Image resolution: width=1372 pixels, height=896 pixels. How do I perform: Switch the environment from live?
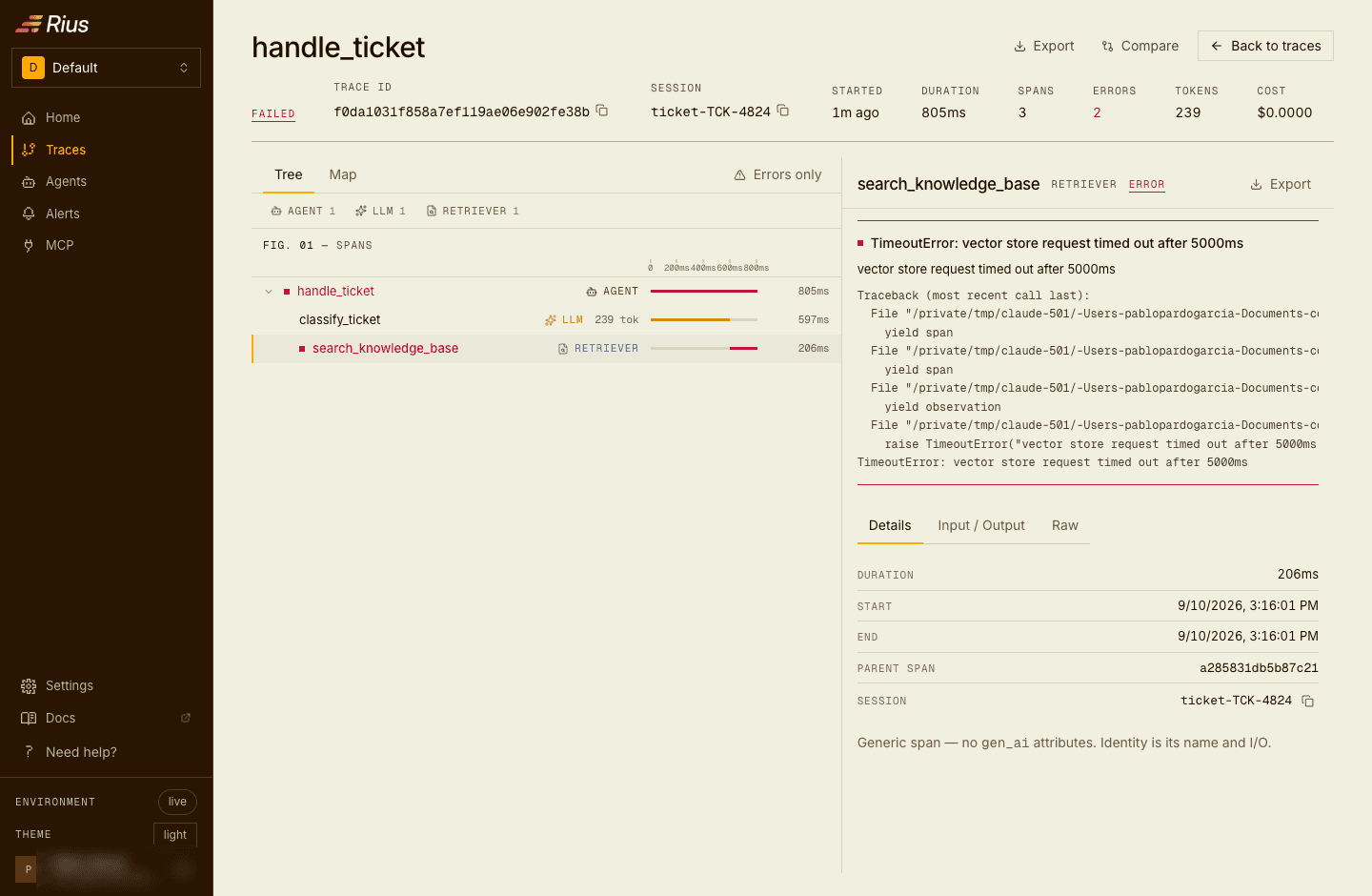pyautogui.click(x=177, y=802)
